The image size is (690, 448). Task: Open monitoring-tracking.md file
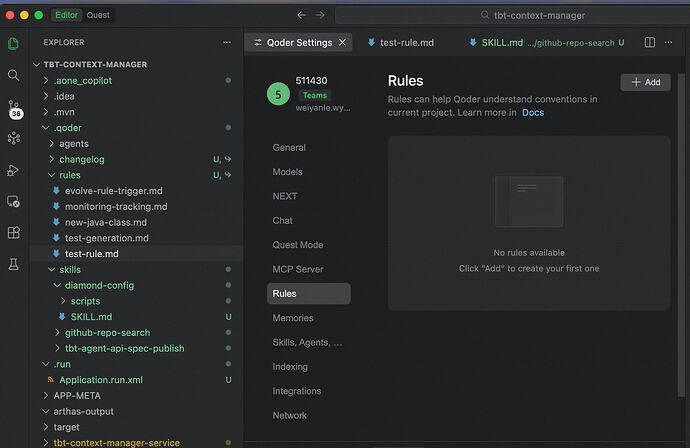coord(116,206)
